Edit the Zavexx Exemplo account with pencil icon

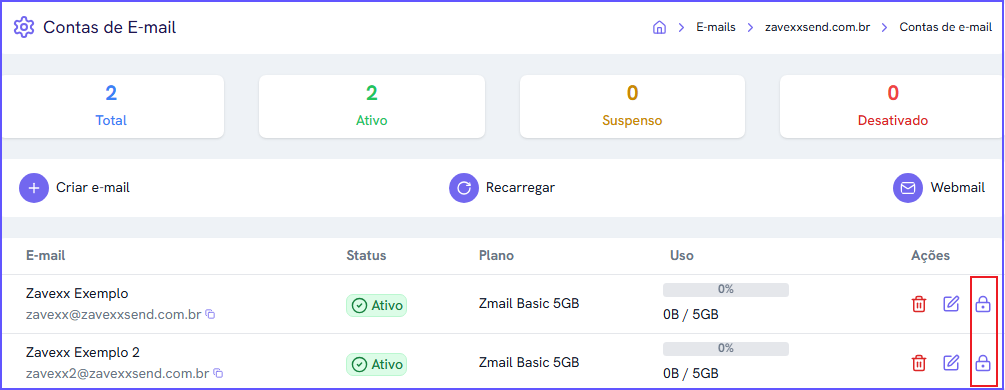click(951, 304)
